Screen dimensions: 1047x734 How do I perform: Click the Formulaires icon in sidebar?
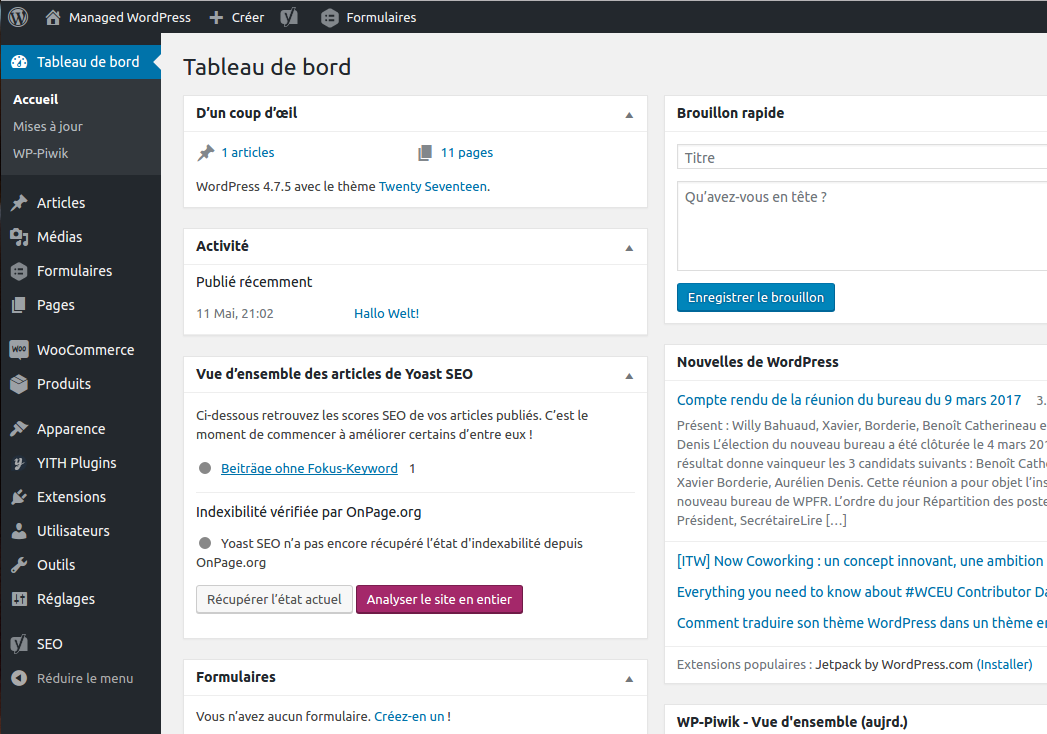click(19, 271)
